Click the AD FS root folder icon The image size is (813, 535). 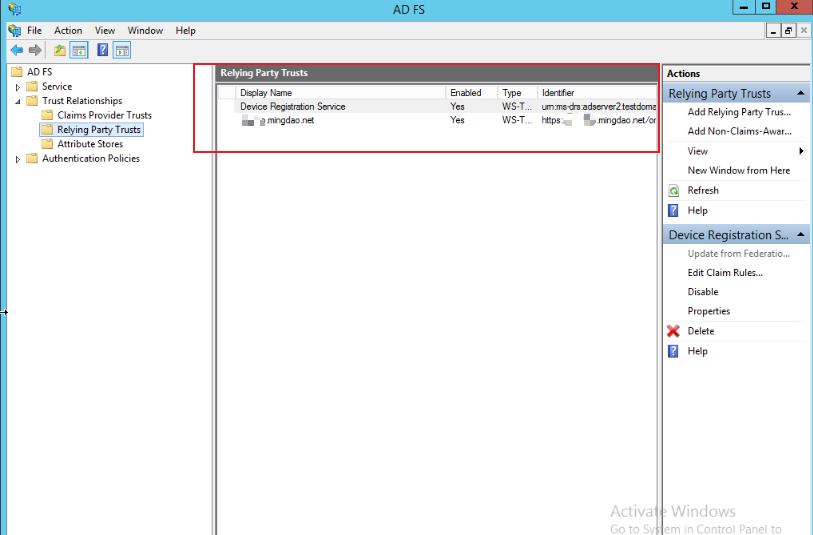pos(17,72)
